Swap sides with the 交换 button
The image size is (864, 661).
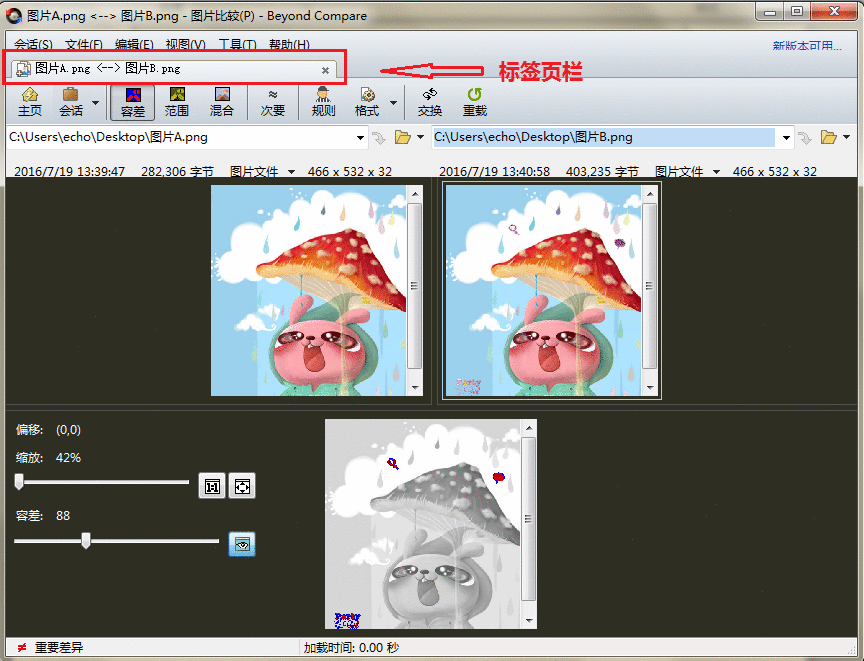[x=430, y=102]
